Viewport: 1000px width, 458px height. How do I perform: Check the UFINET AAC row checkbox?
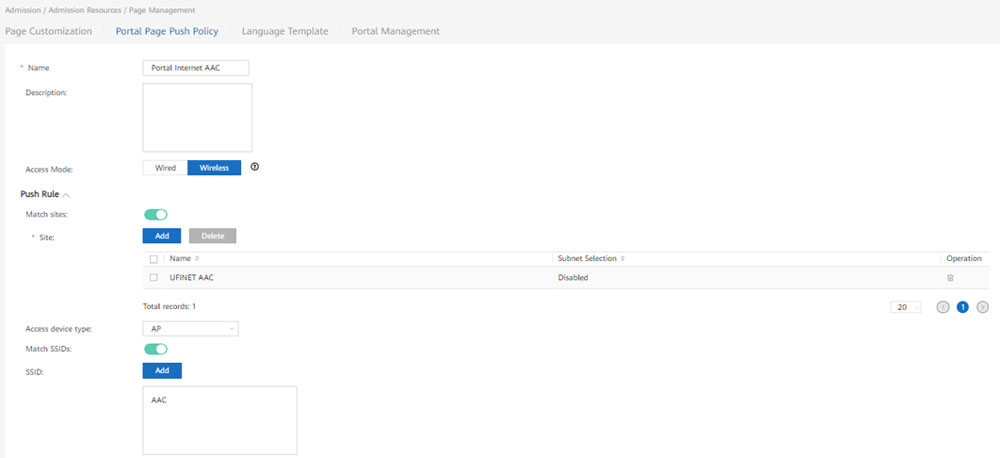pos(154,278)
